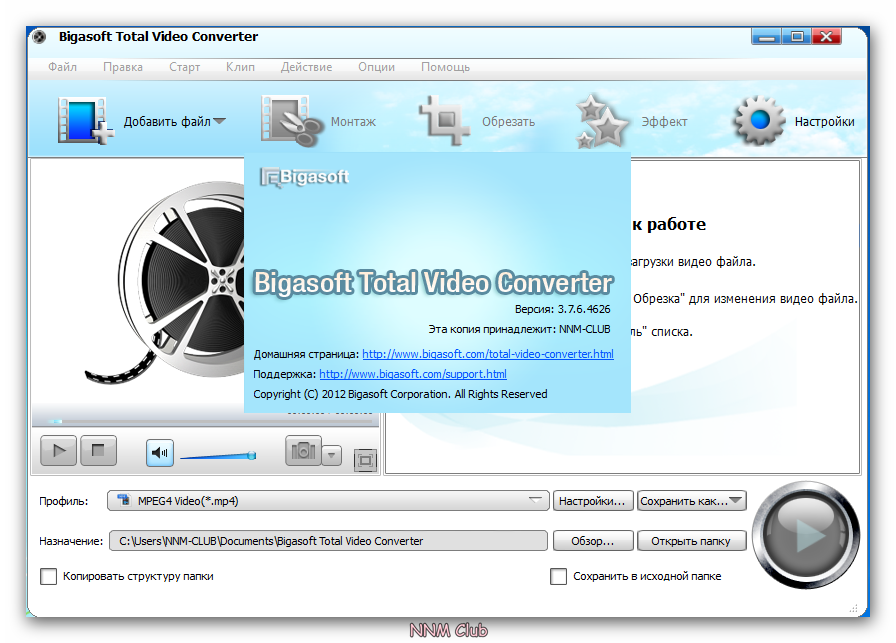The image size is (896, 643).
Task: Click the Copyright (C) 2012 Bigasoft text
Action: tap(400, 394)
